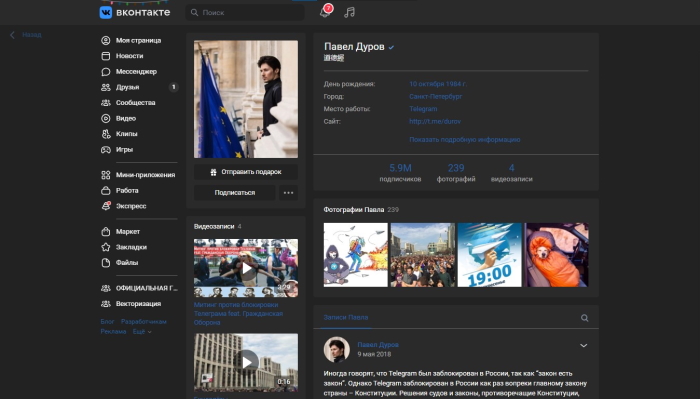Open the three-dot profile actions menu
Screen dimensions: 700x399
pyautogui.click(x=288, y=193)
